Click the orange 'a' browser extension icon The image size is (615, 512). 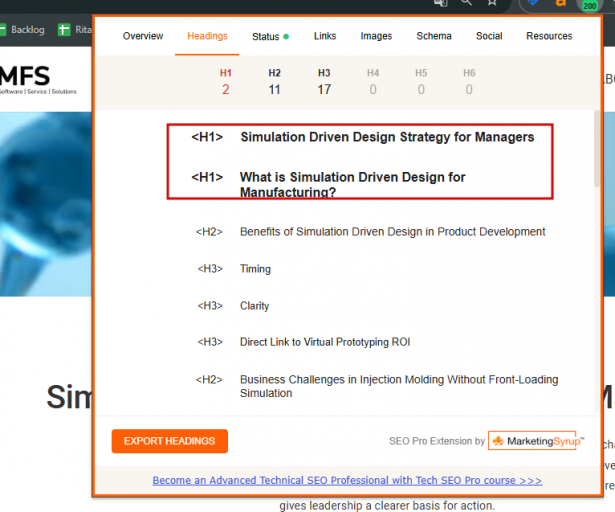[561, 2]
